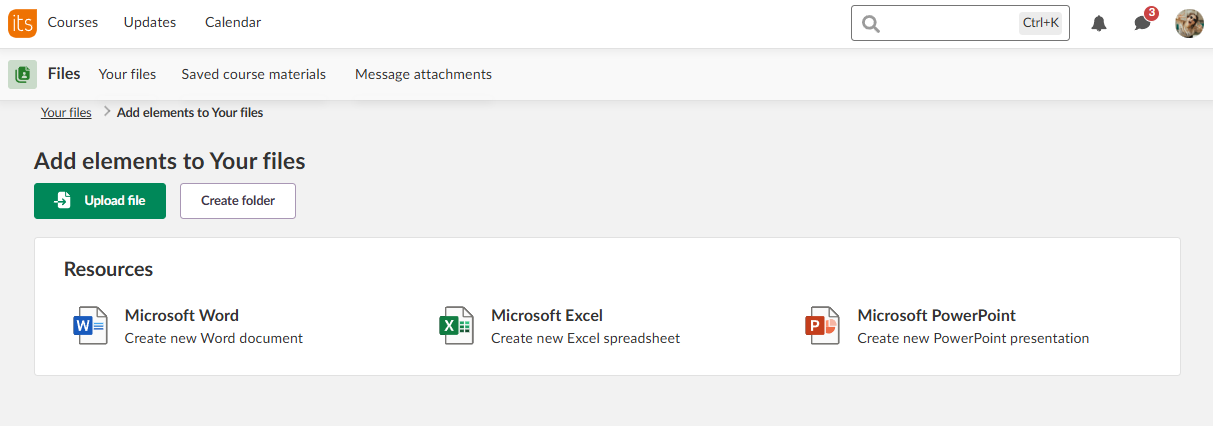Open the Message attachments tab
Image resolution: width=1213 pixels, height=426 pixels.
423,74
